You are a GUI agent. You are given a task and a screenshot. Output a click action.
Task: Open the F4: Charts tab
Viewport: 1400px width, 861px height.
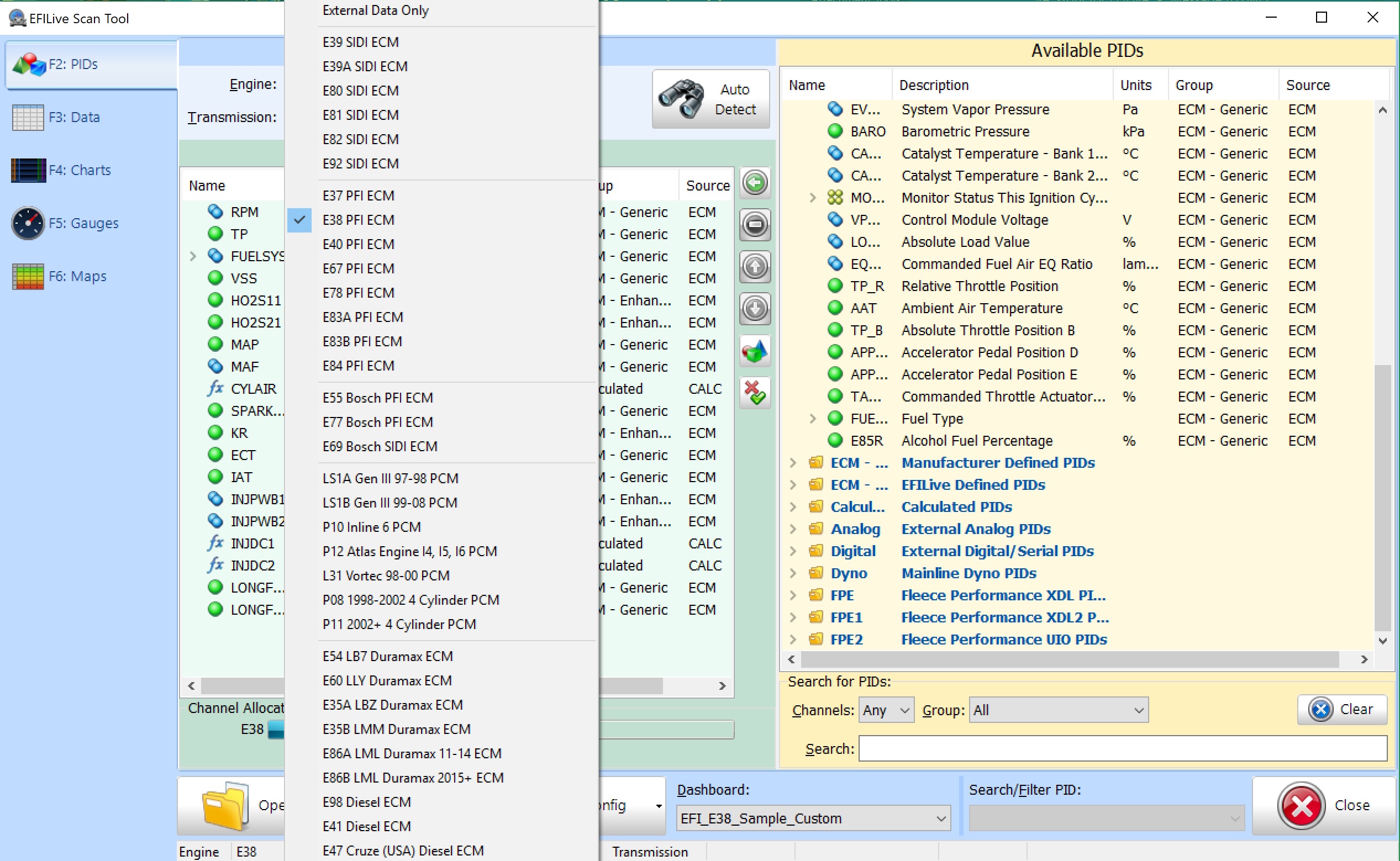point(91,170)
